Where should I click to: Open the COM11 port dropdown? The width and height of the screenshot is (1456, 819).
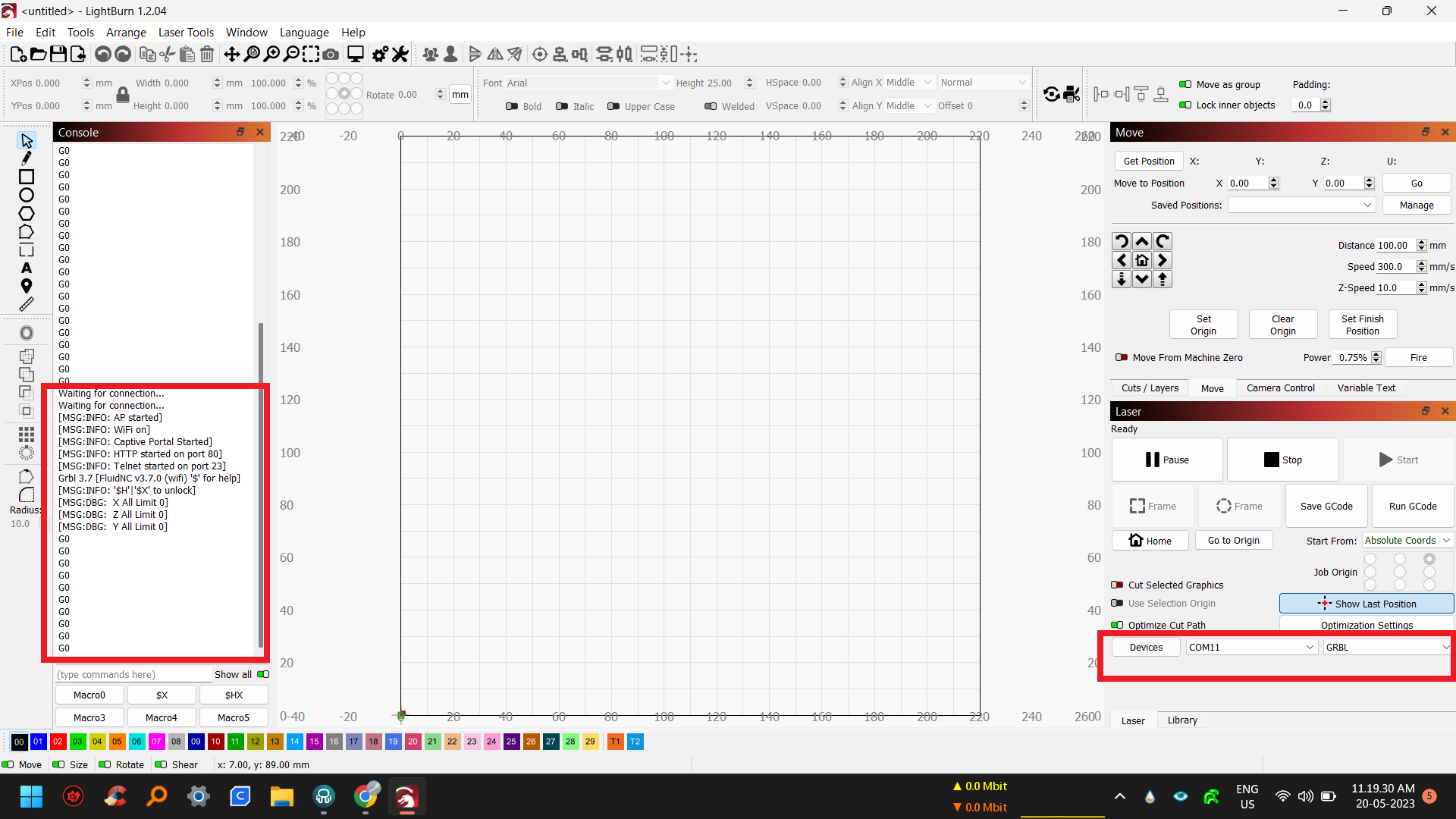(x=1251, y=647)
